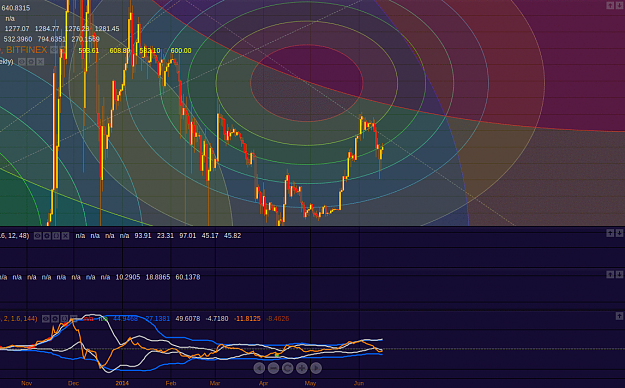Viewport: 625px width, 388px height.
Task: Select the Nov label on time axis
Action: [x=26, y=383]
